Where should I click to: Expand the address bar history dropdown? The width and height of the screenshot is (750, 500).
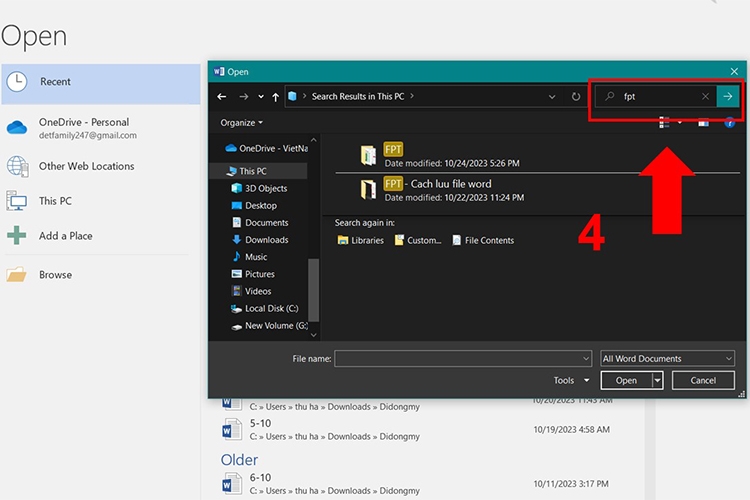point(552,97)
